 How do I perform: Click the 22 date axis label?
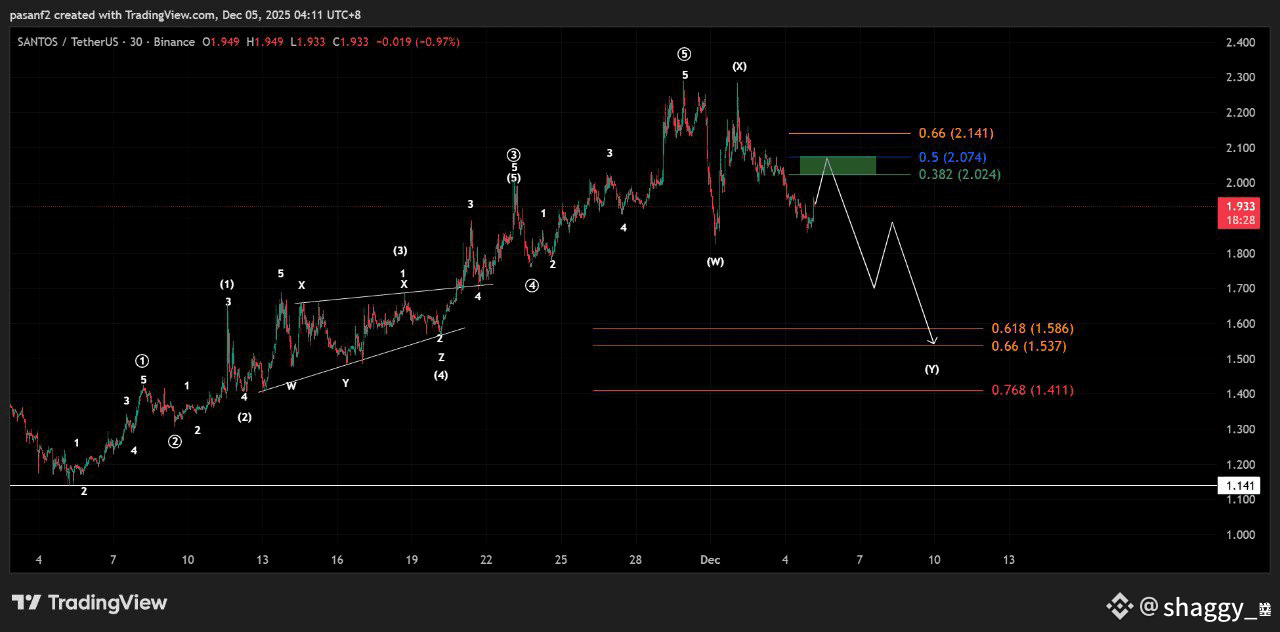(486, 559)
